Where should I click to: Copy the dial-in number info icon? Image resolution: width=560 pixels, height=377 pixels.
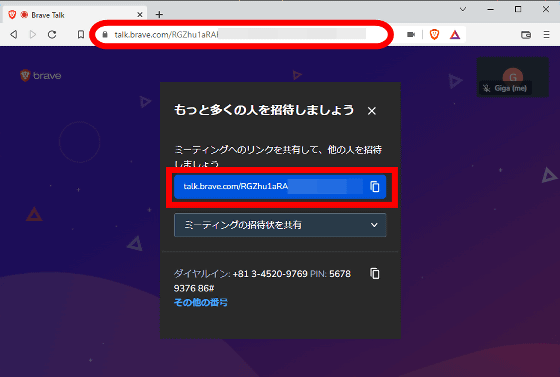375,273
